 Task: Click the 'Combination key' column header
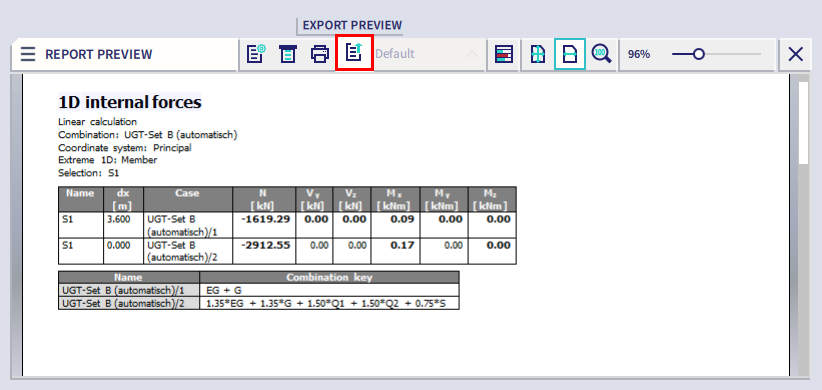point(329,278)
